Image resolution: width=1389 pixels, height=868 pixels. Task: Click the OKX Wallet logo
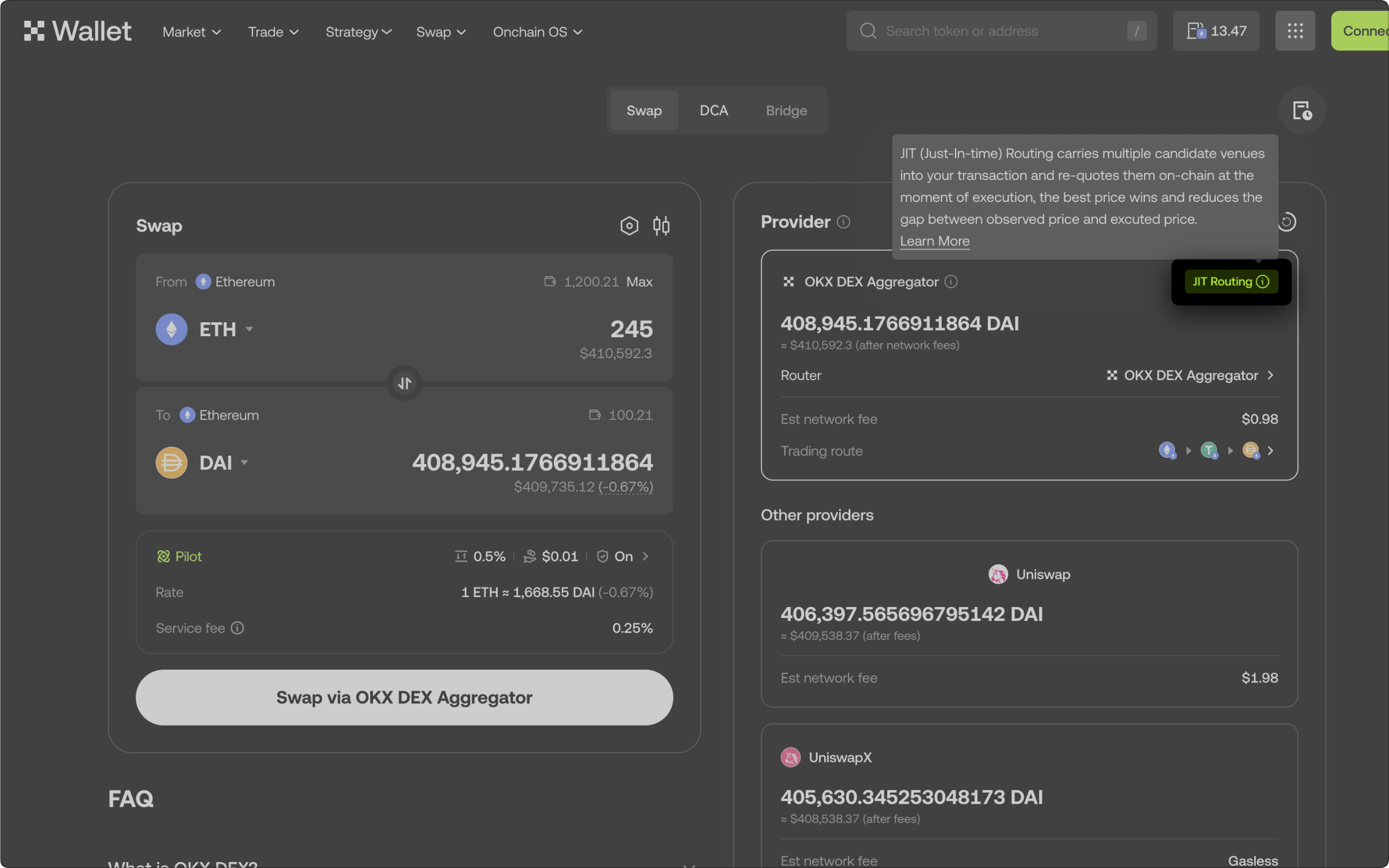click(x=78, y=31)
